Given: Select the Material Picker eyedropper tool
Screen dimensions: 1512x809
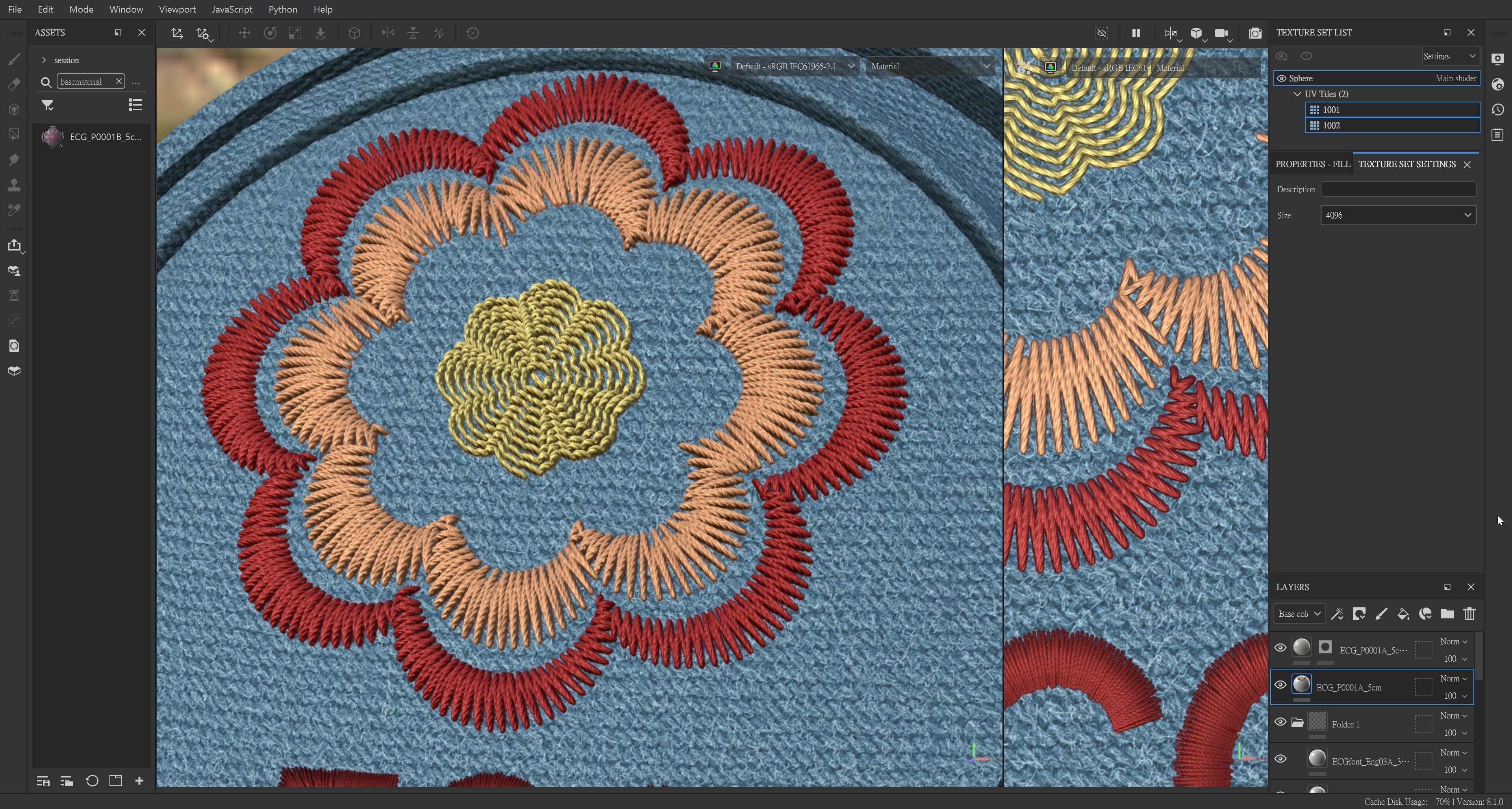Looking at the screenshot, I should (14, 210).
